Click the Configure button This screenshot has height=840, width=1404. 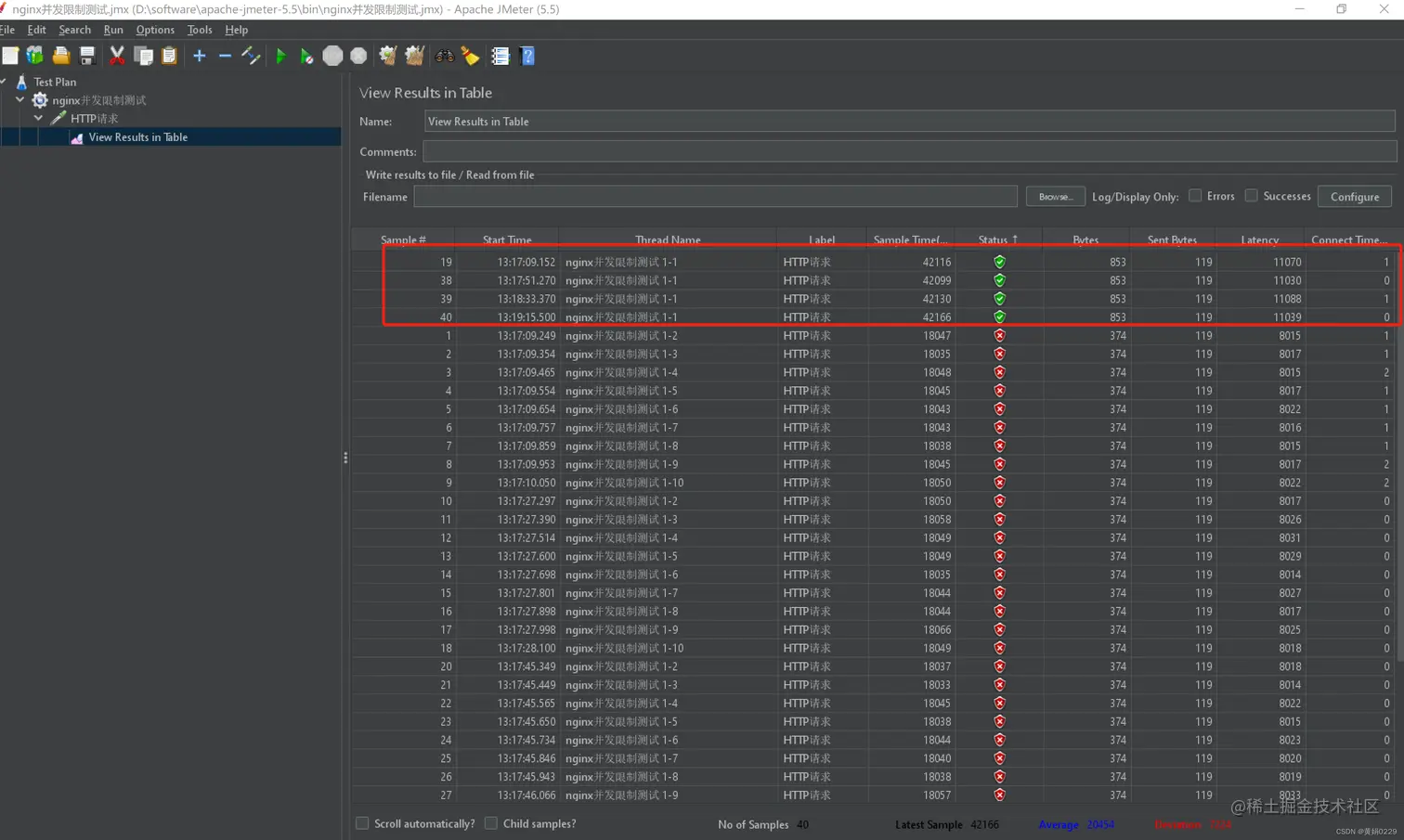click(1354, 197)
